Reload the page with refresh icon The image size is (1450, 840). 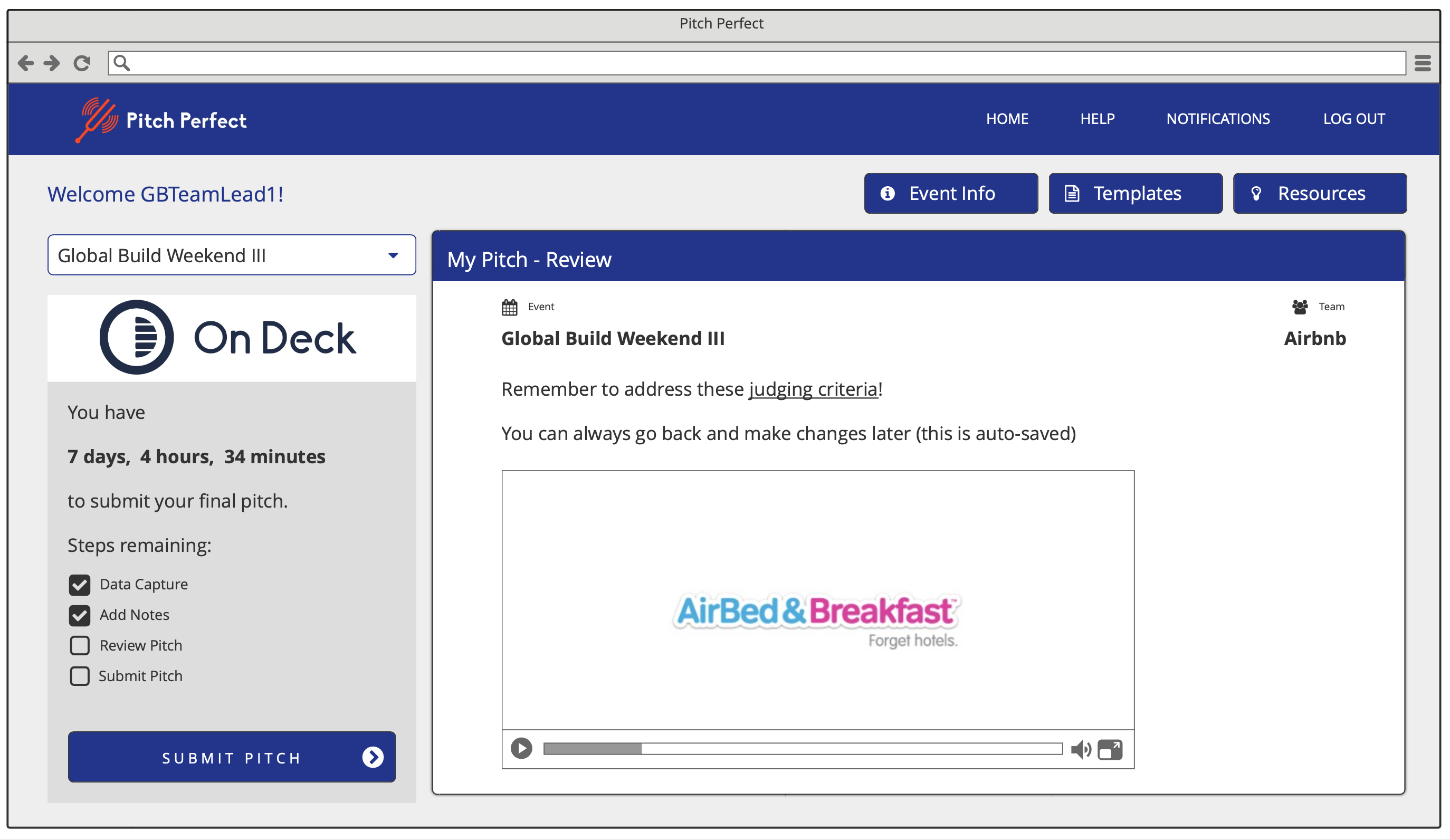coord(82,63)
